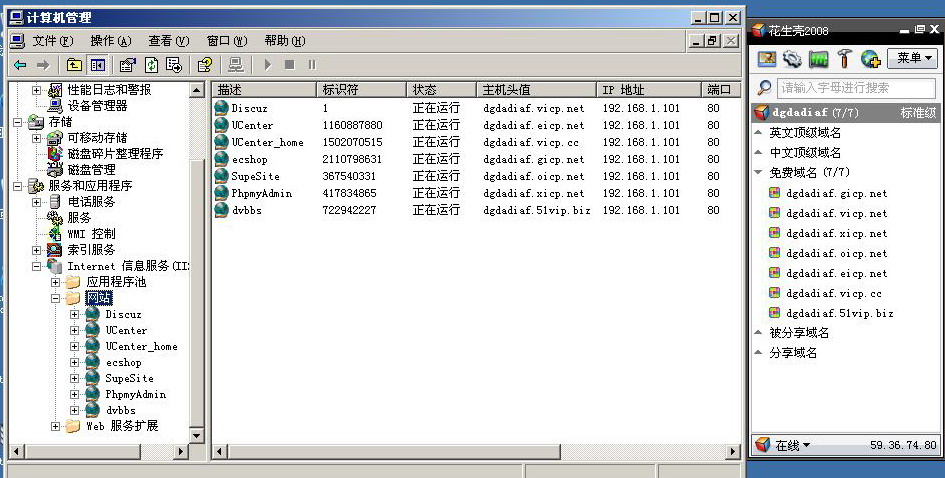Viewport: 945px width, 478px height.
Task: Sort by the 主机头值 column header
Action: (x=536, y=90)
